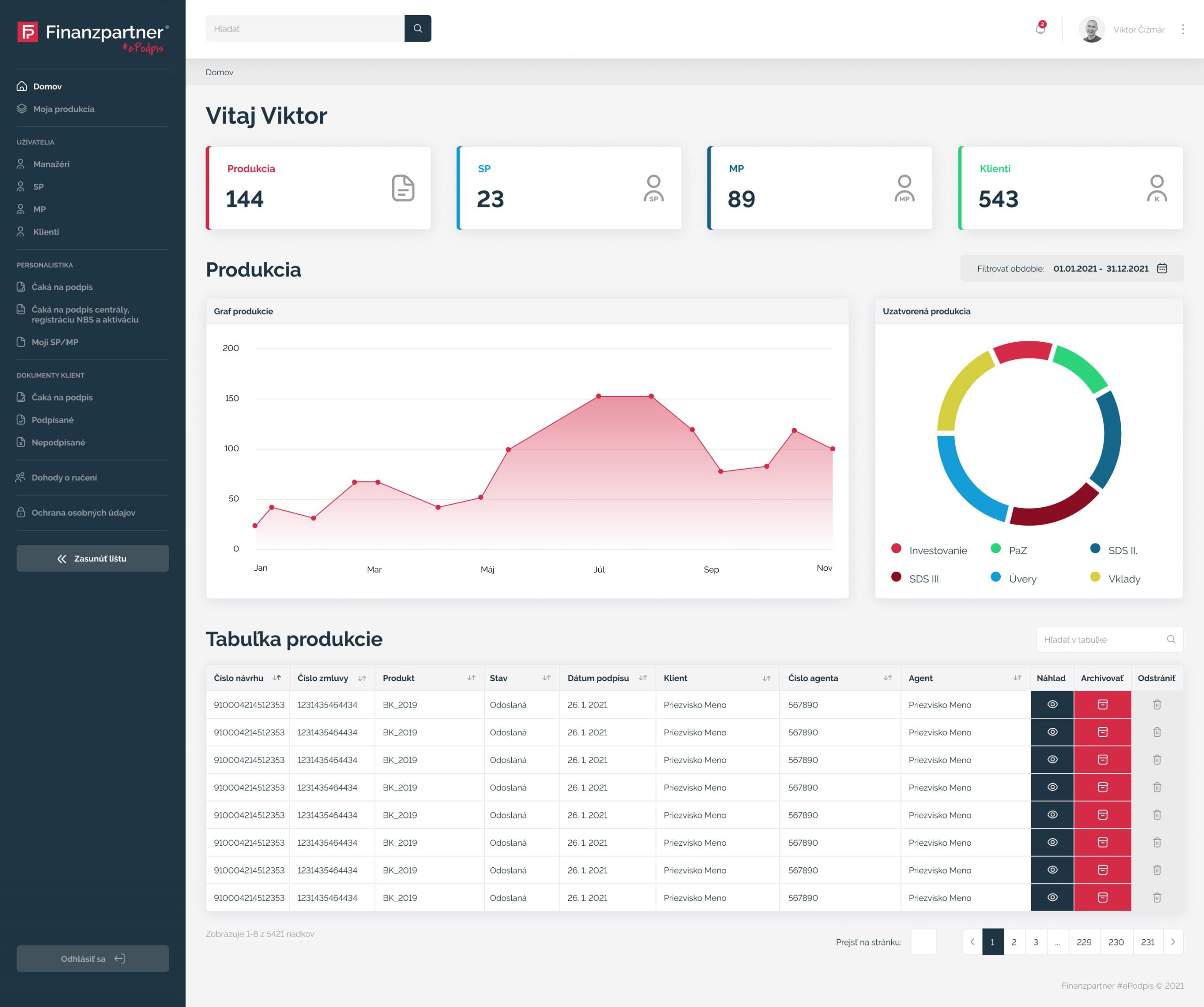The height and width of the screenshot is (1007, 1204).
Task: Click the MP person icon on MP card
Action: [904, 188]
